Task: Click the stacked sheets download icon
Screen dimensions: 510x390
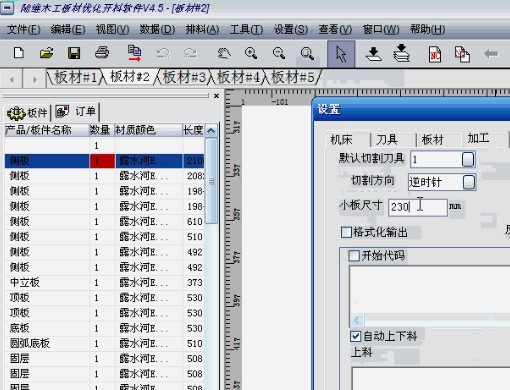Action: (x=401, y=53)
